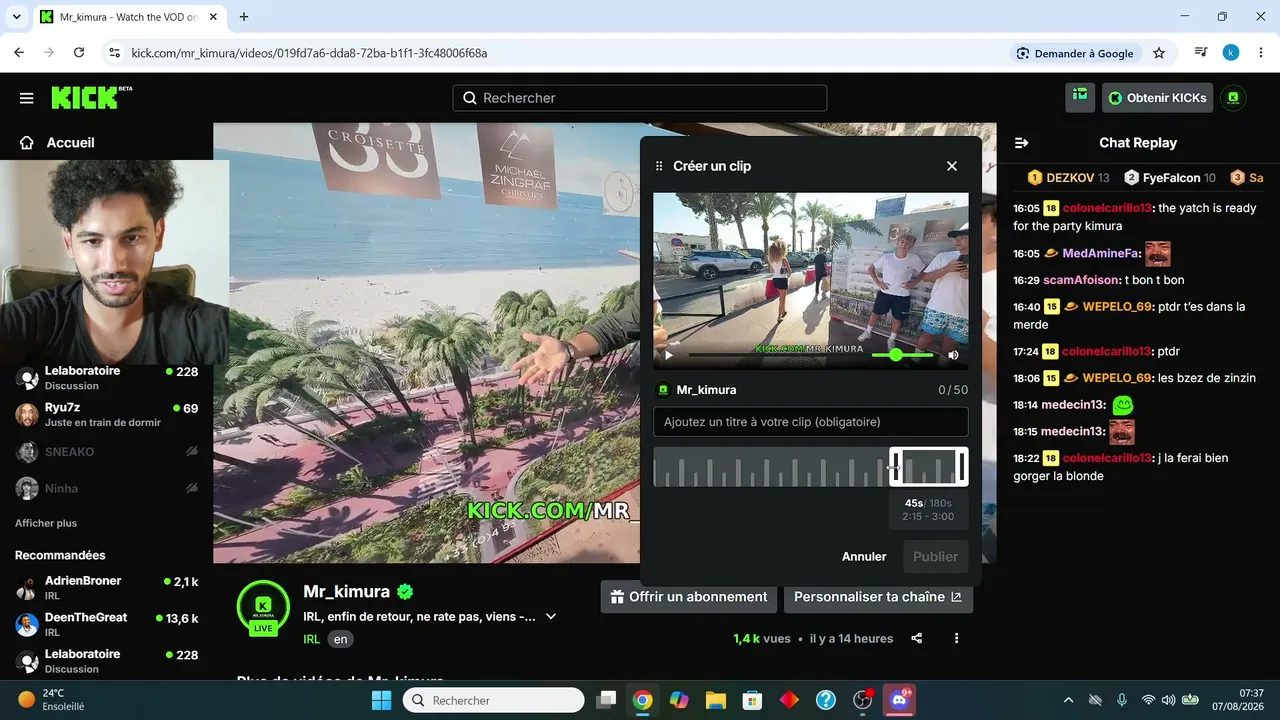1280x720 pixels.
Task: Click the clip selection's right trim handle
Action: pyautogui.click(x=962, y=467)
